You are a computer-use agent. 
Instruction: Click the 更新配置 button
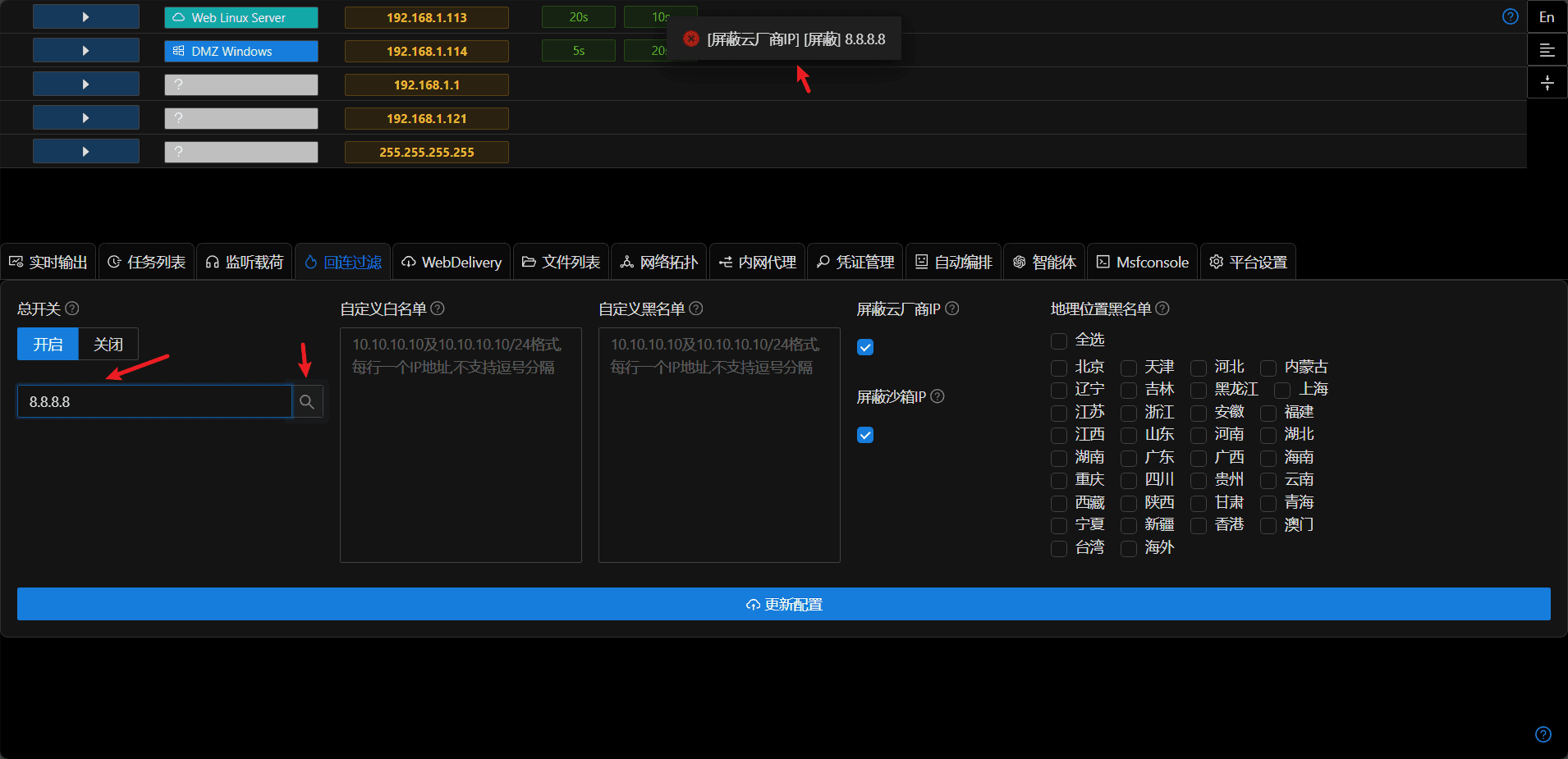tap(784, 604)
